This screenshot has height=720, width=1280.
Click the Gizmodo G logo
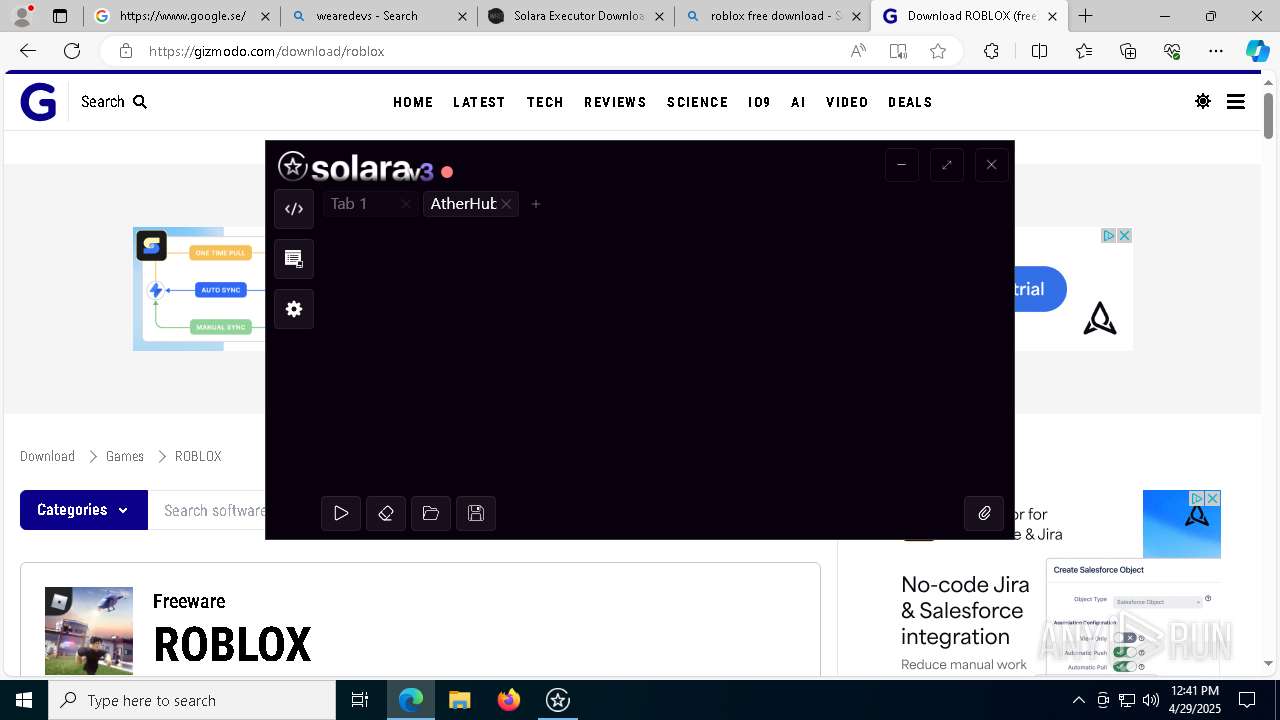pyautogui.click(x=38, y=102)
